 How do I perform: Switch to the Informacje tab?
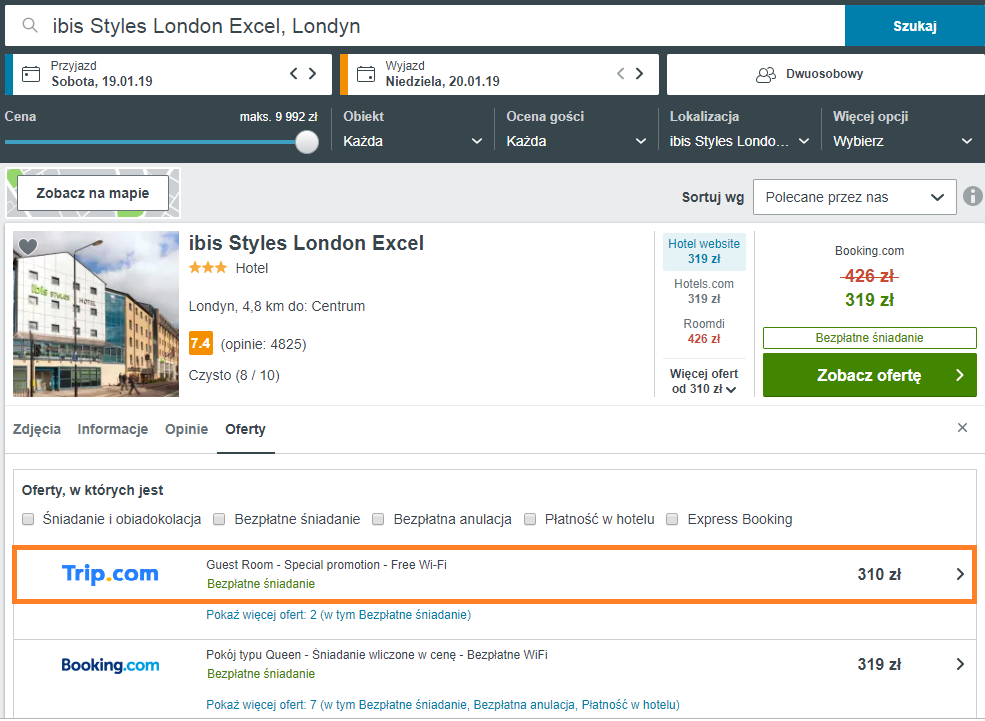tap(113, 430)
